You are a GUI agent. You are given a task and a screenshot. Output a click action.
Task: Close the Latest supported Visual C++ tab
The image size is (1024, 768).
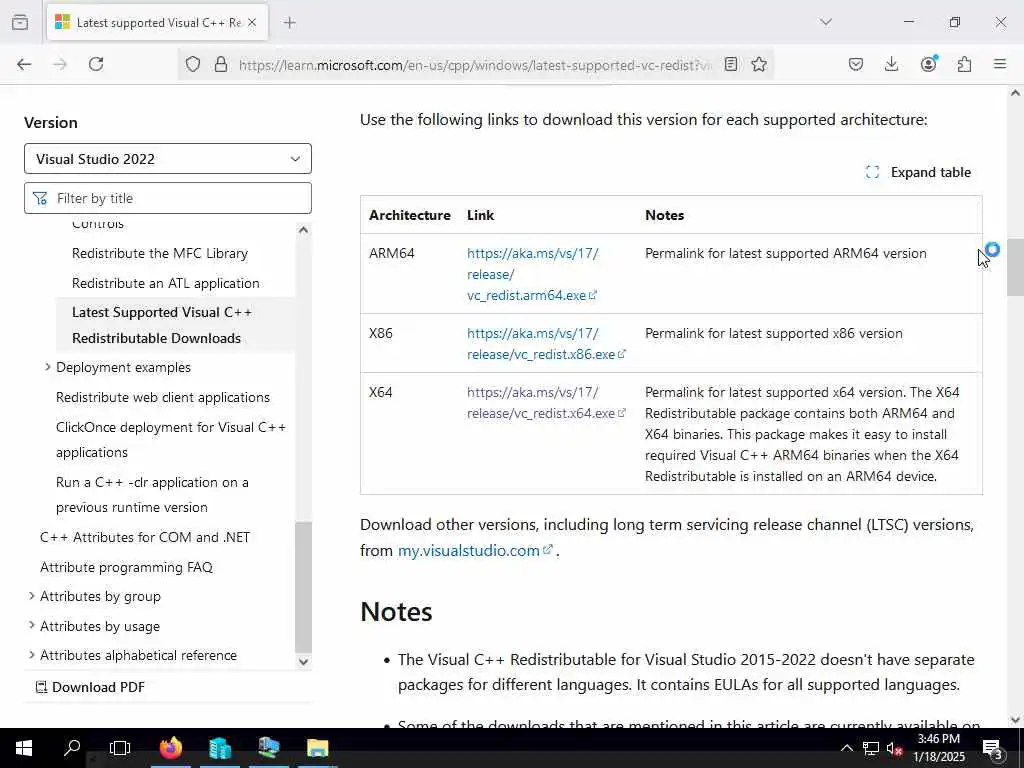pos(252,22)
